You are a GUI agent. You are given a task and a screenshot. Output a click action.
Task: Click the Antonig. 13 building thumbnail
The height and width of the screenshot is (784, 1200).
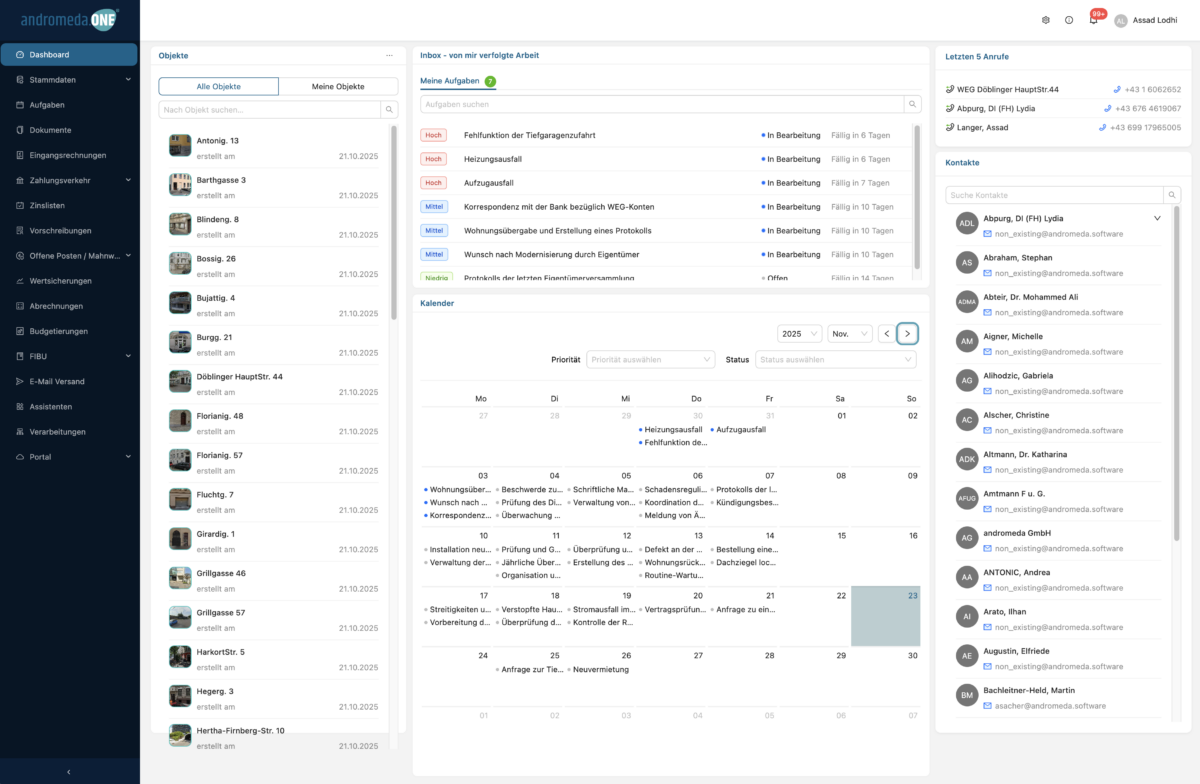click(180, 145)
